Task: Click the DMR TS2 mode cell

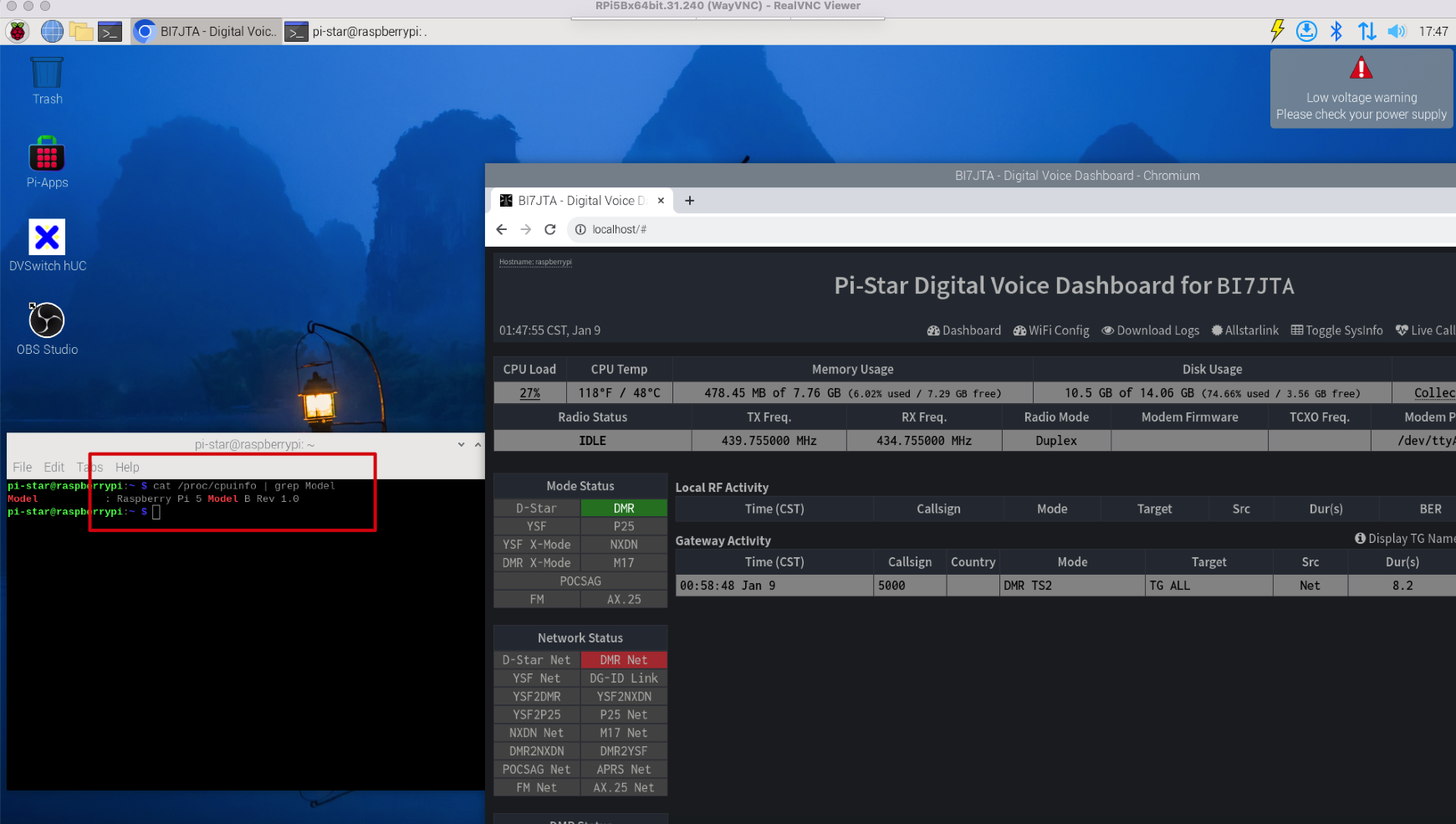Action: click(1072, 586)
